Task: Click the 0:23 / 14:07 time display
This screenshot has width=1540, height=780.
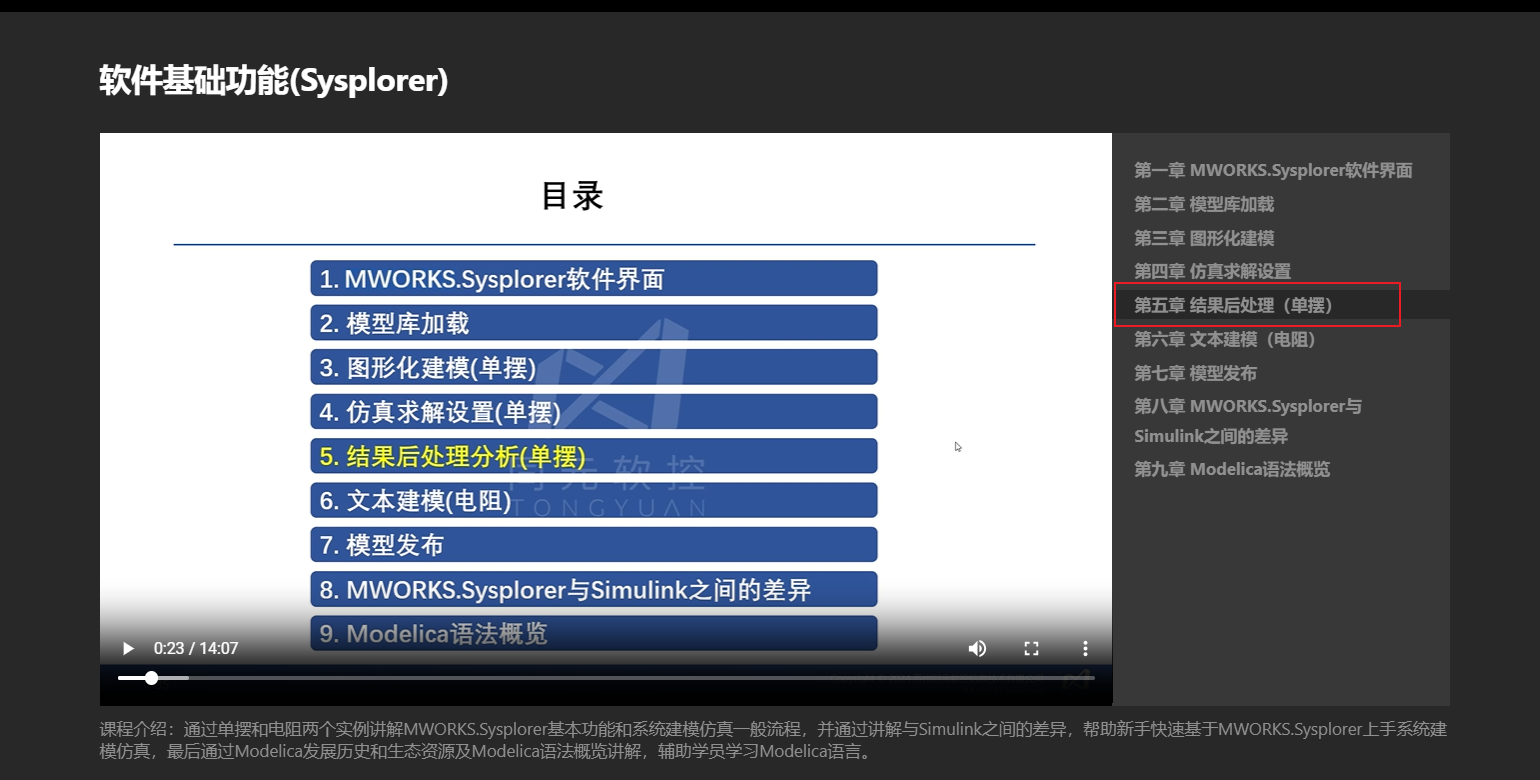Action: [195, 648]
